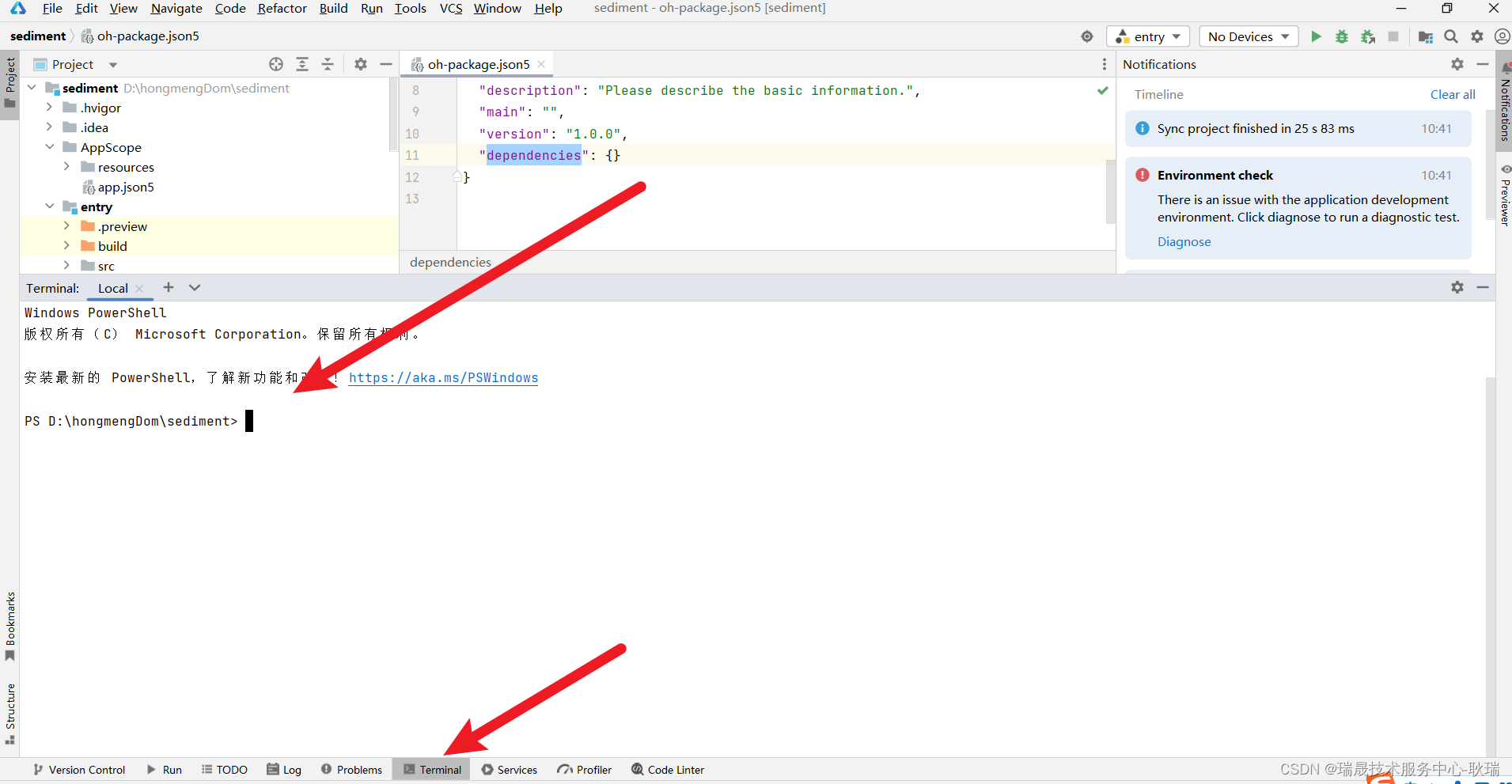1512x784 pixels.
Task: Open Project Structure icon in toolbar
Action: [x=1426, y=36]
